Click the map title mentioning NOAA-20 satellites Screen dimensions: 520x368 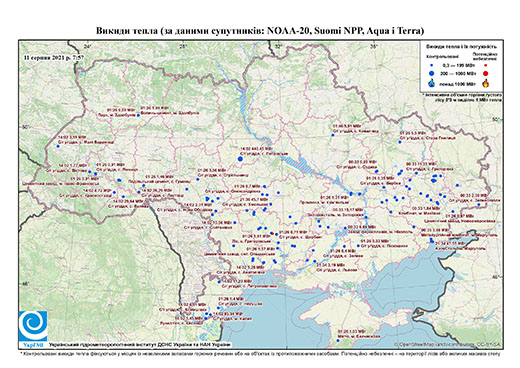coord(260,31)
